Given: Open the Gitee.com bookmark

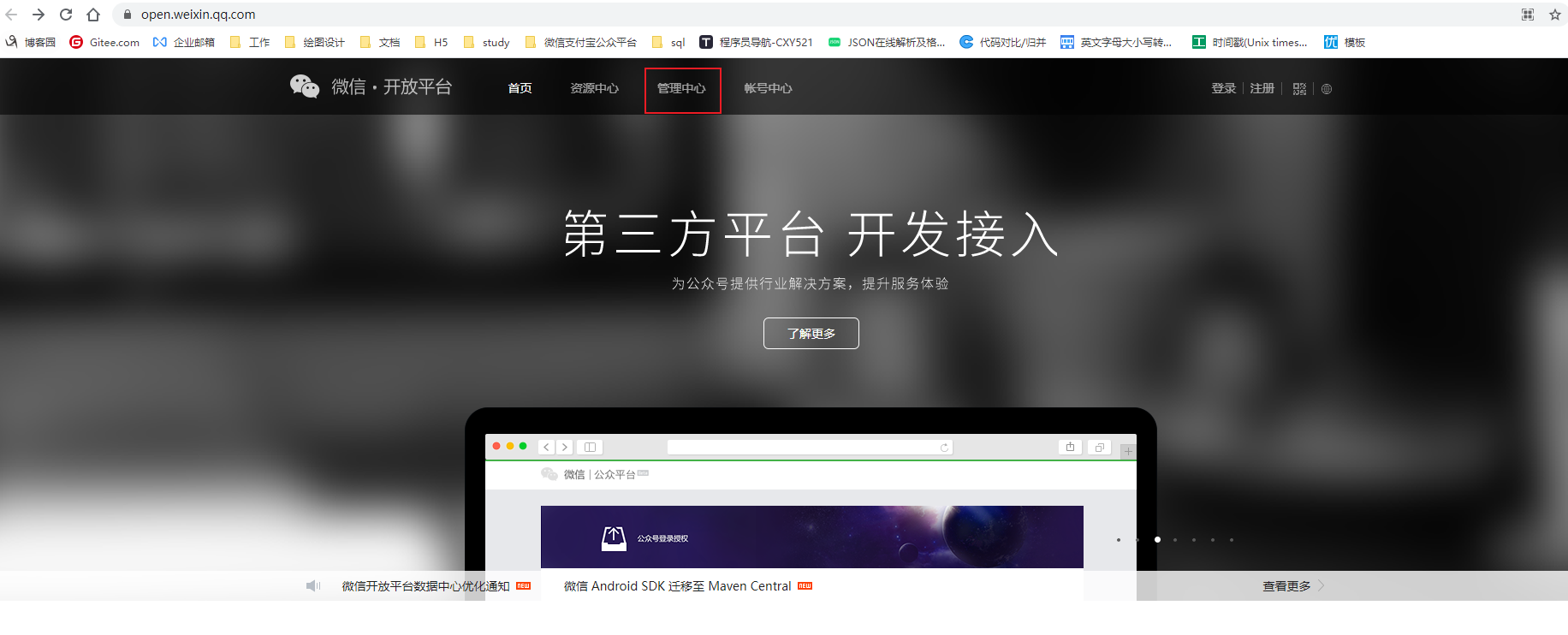Looking at the screenshot, I should pos(104,42).
